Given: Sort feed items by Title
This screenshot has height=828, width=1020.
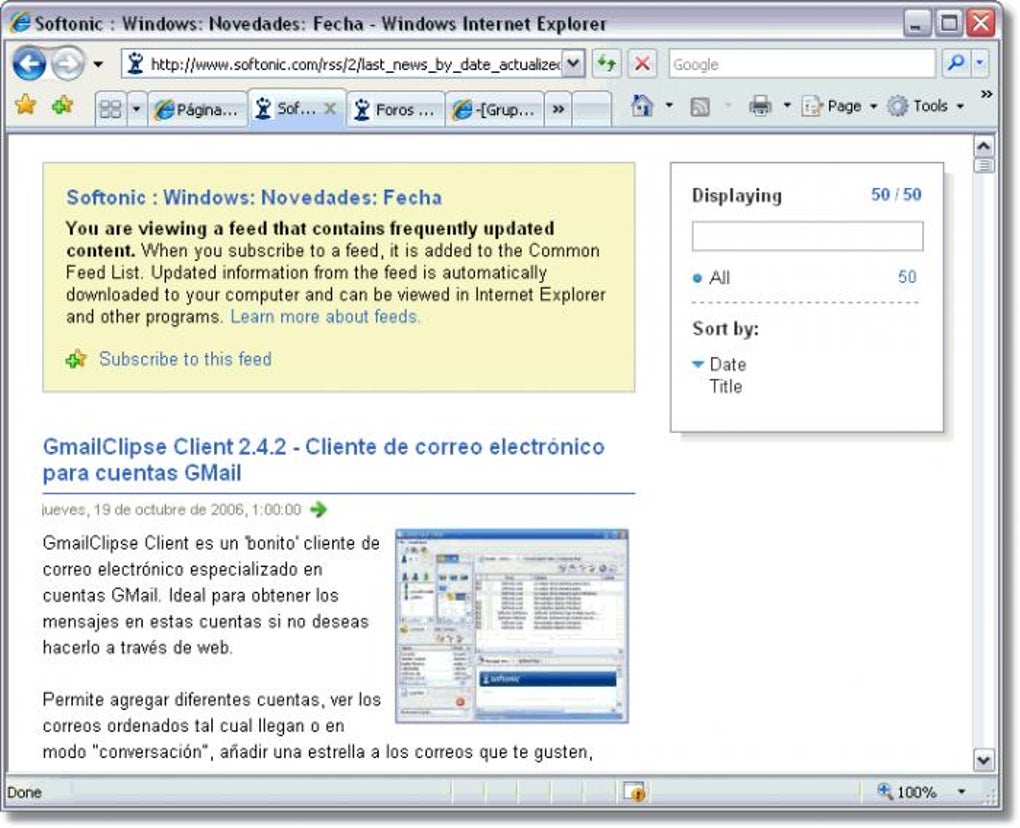Looking at the screenshot, I should (725, 386).
